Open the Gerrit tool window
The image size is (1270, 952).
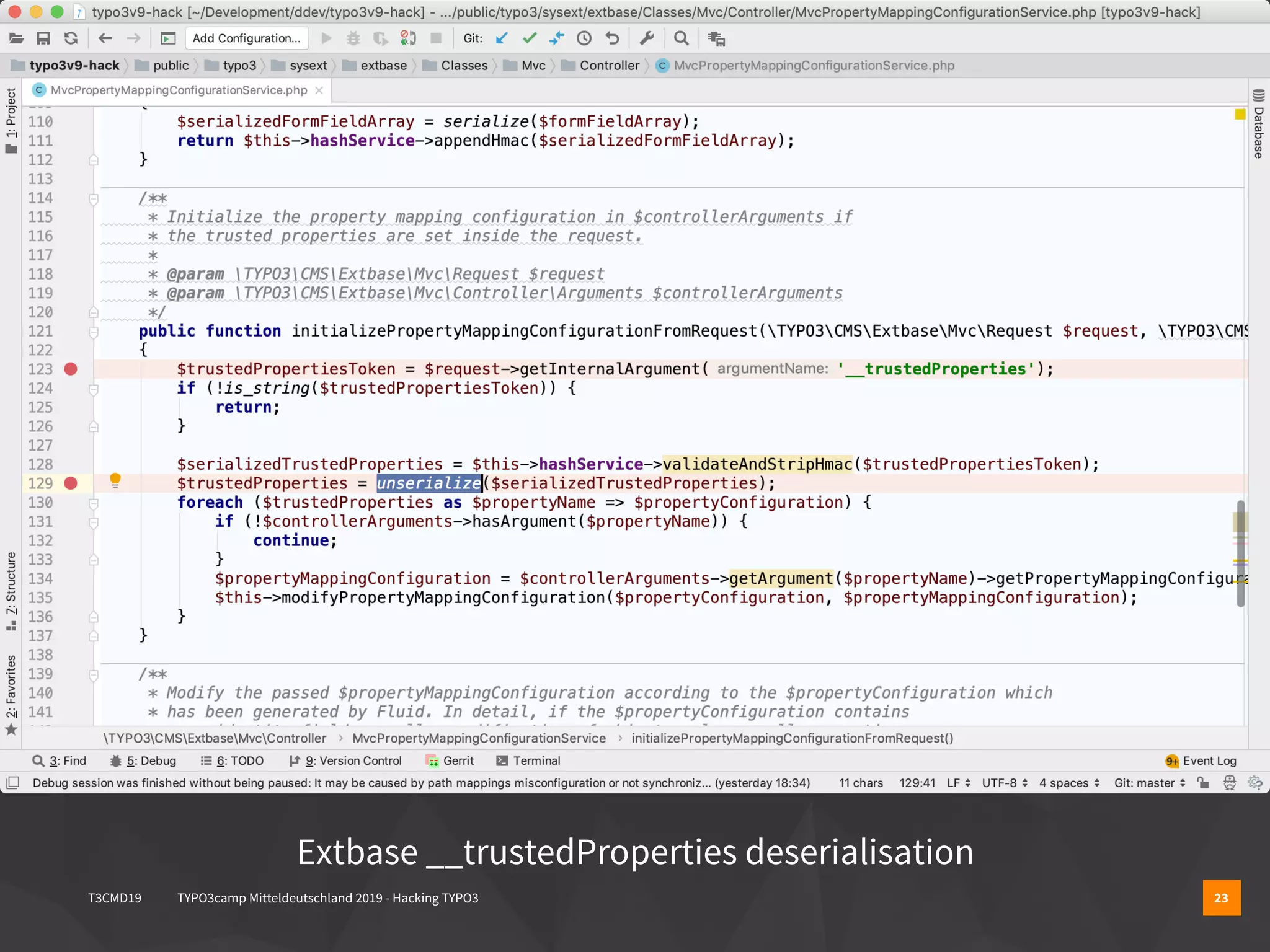click(x=450, y=761)
